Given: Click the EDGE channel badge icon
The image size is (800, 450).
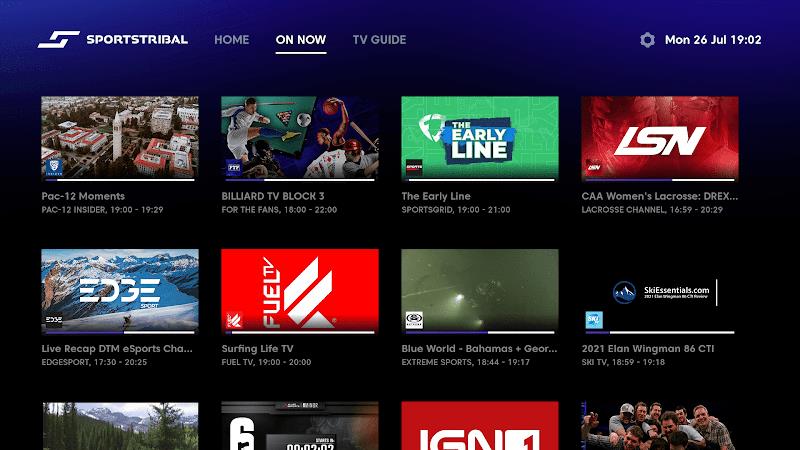Looking at the screenshot, I should [54, 320].
